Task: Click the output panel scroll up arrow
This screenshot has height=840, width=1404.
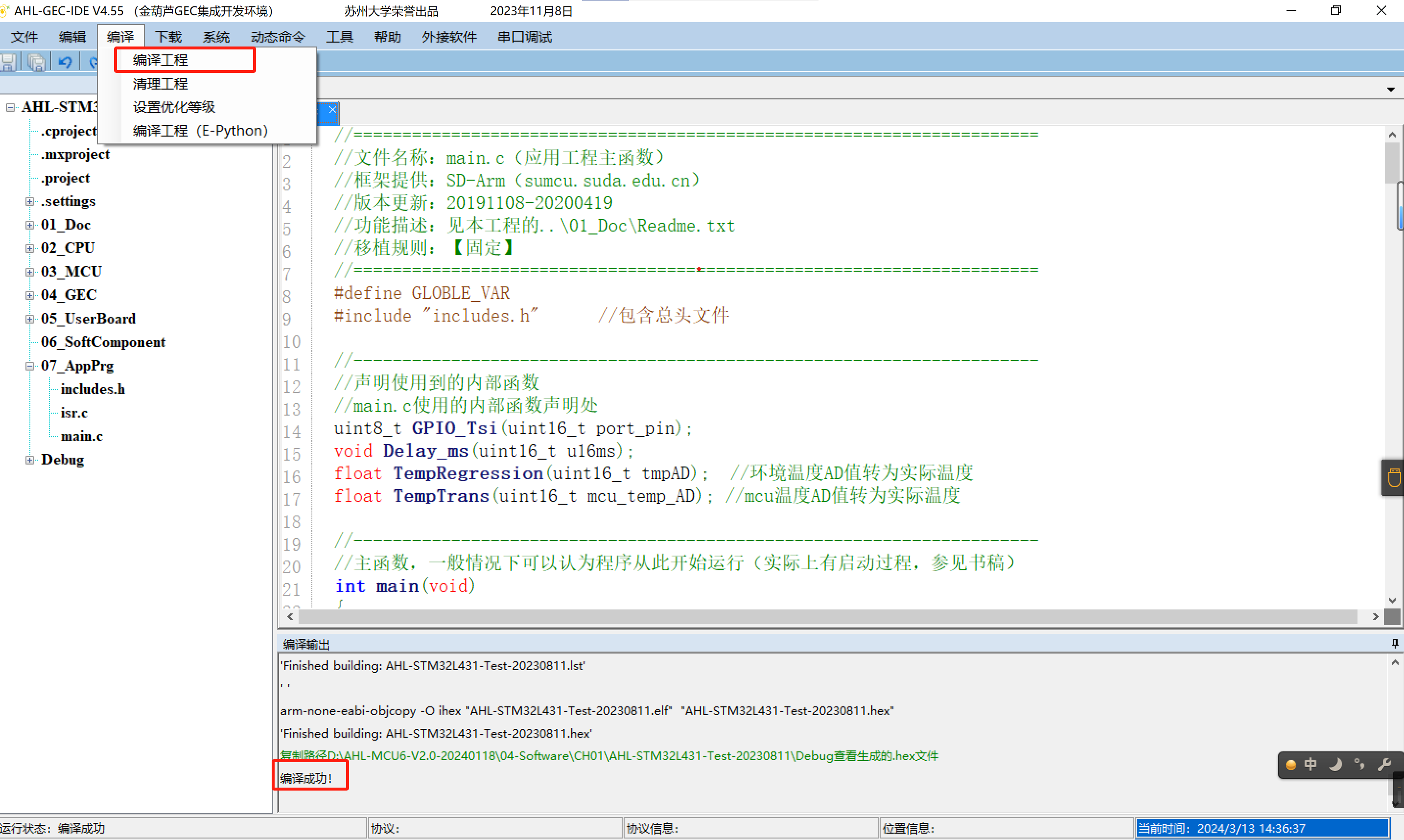Action: (1395, 663)
